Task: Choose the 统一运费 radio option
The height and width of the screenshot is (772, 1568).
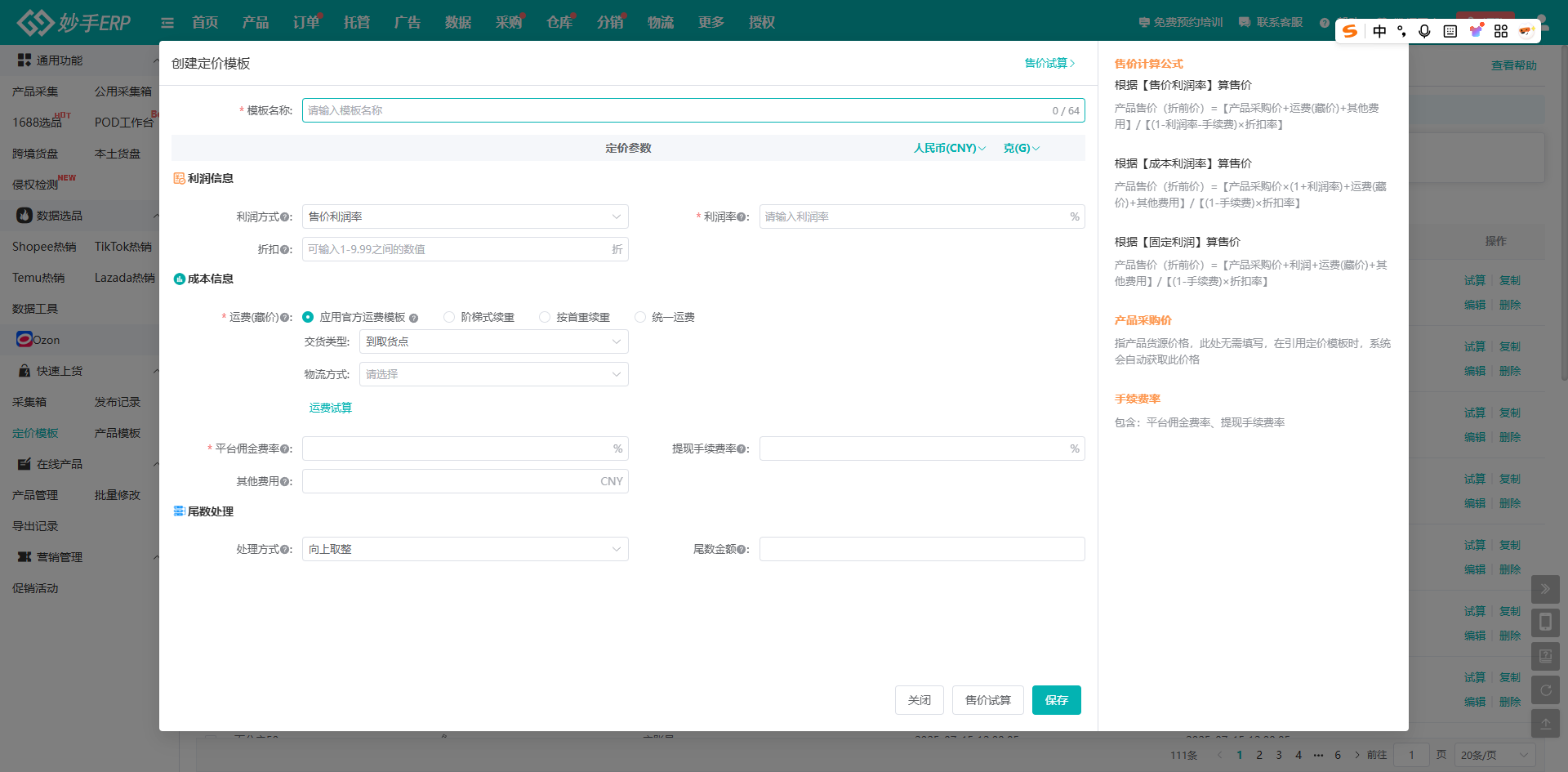Action: (x=640, y=317)
